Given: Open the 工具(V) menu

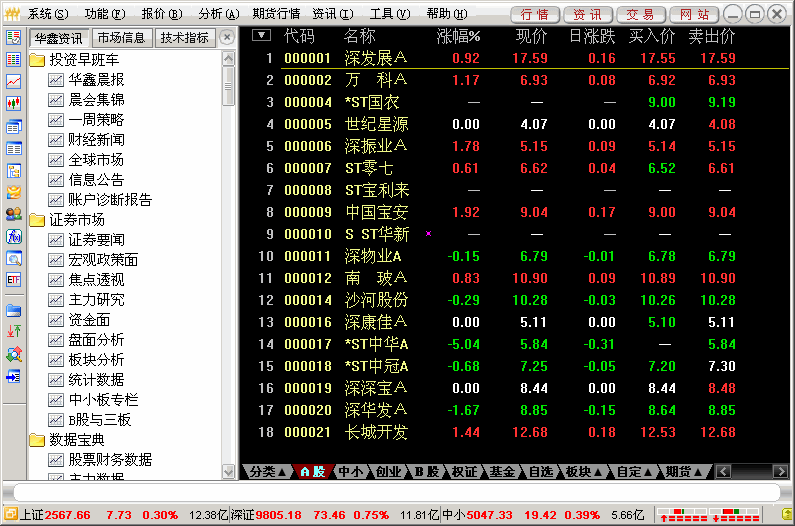Looking at the screenshot, I should pos(389,14).
